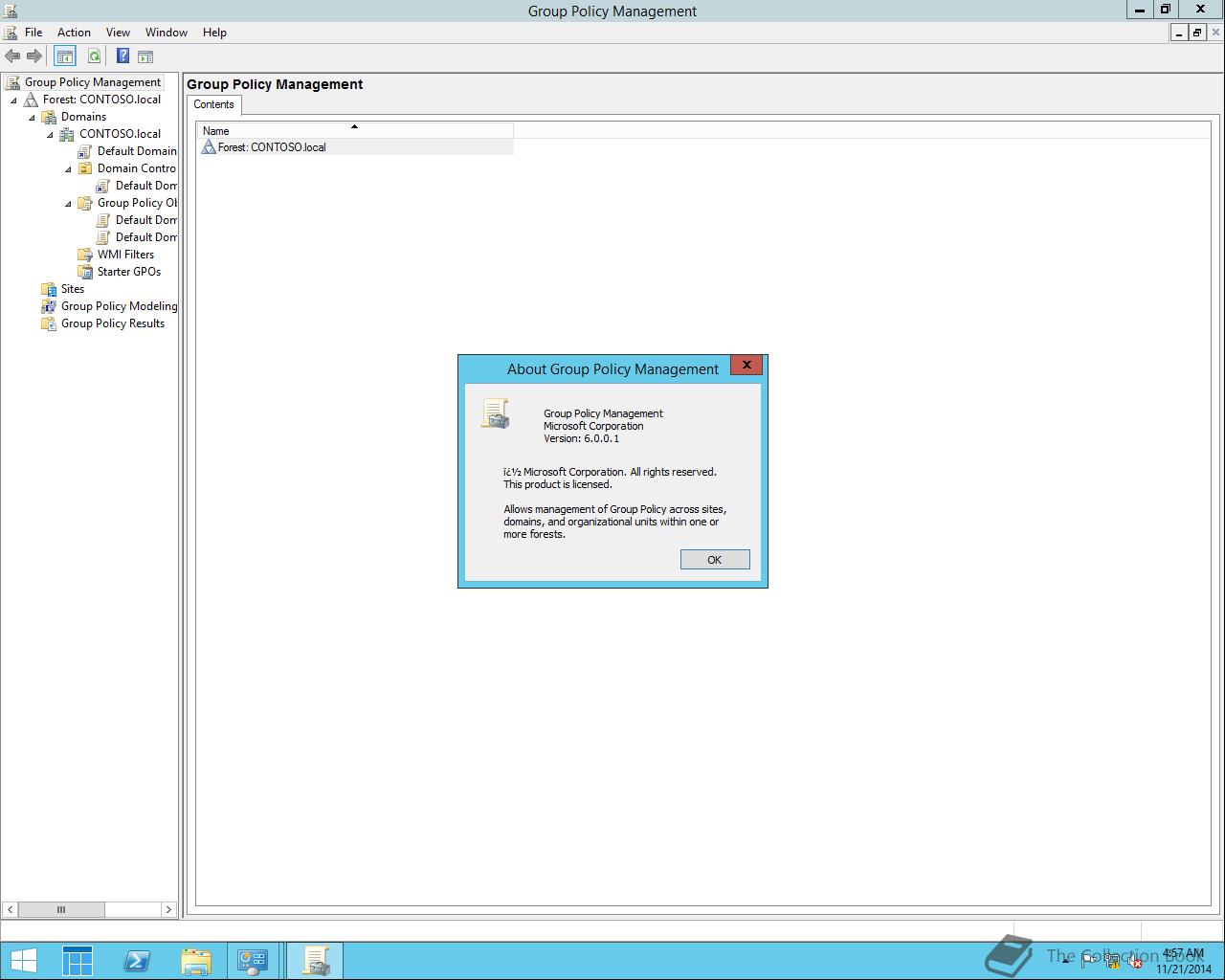
Task: Collapse the Group Policy Objects node
Action: click(68, 204)
